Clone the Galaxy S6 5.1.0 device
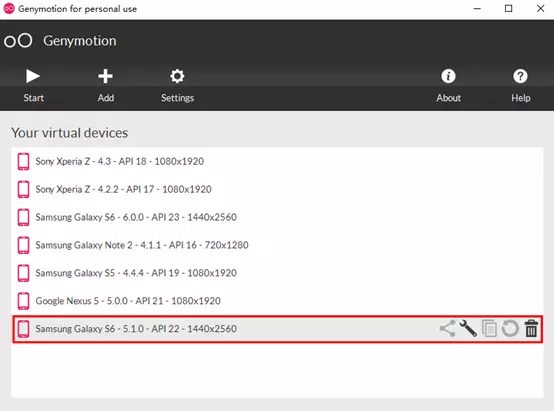The height and width of the screenshot is (411, 554). [489, 329]
